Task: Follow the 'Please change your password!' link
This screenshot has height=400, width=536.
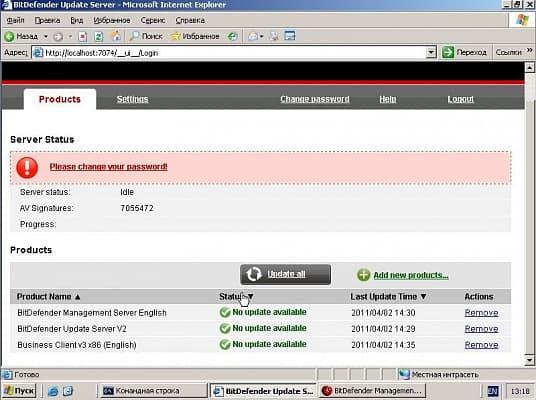Action: coord(108,166)
